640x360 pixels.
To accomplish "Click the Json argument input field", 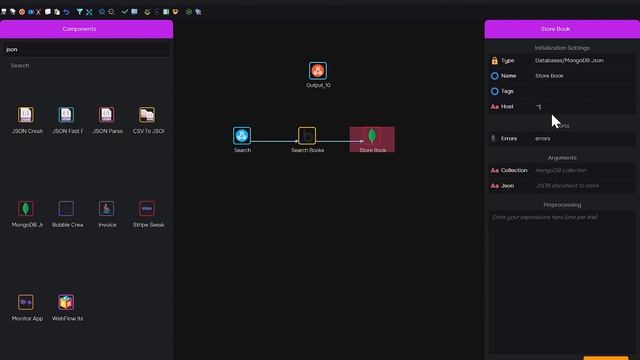I will [x=584, y=186].
